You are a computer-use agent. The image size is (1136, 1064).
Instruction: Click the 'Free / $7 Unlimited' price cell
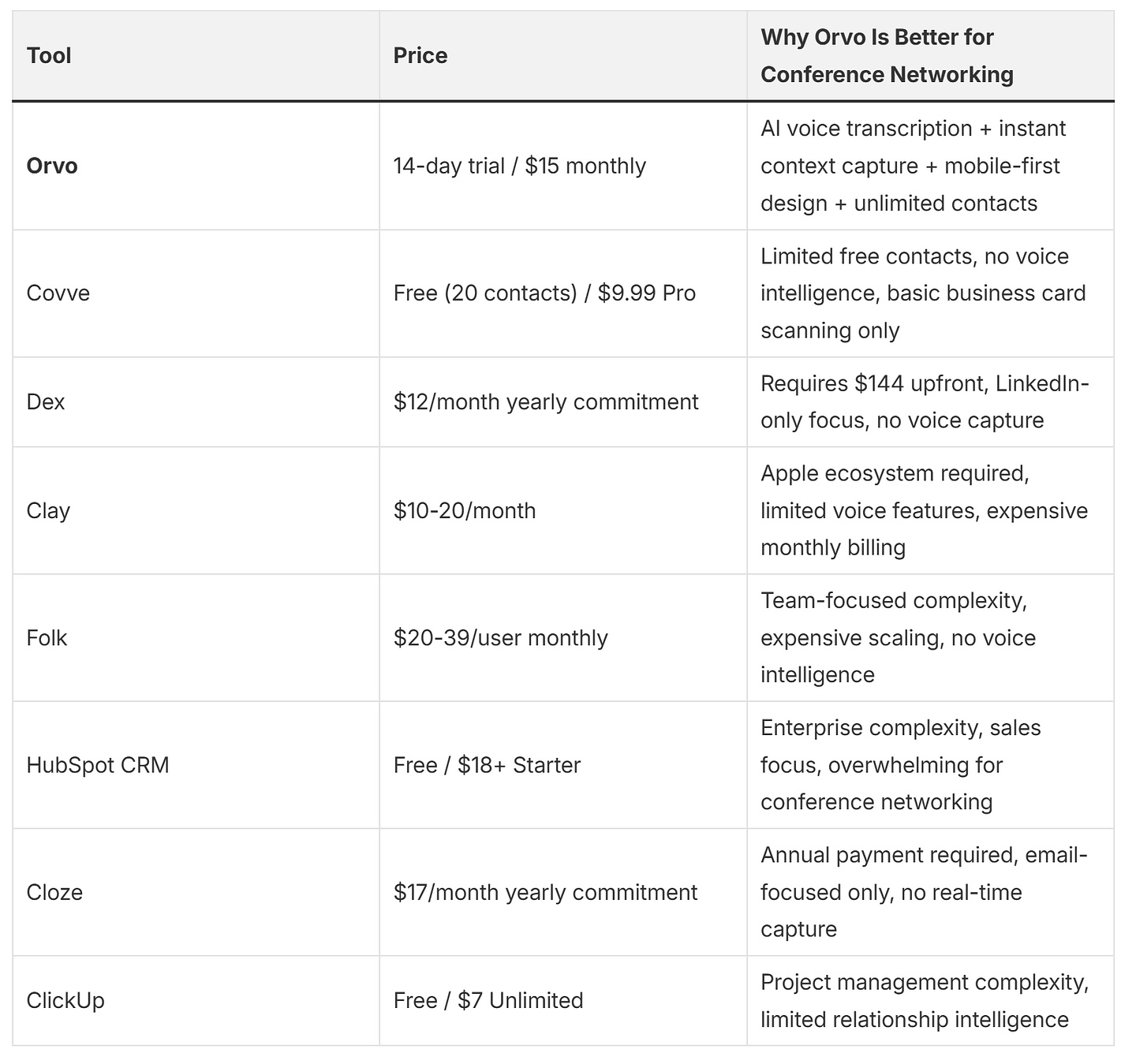tap(563, 1001)
